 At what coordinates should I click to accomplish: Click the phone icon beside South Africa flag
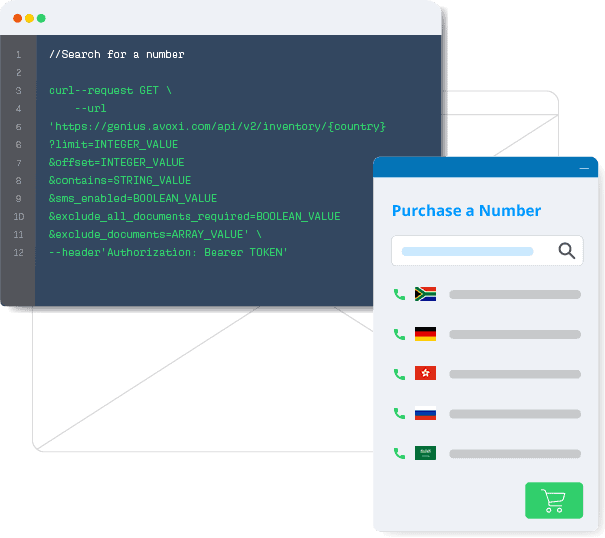coord(400,294)
